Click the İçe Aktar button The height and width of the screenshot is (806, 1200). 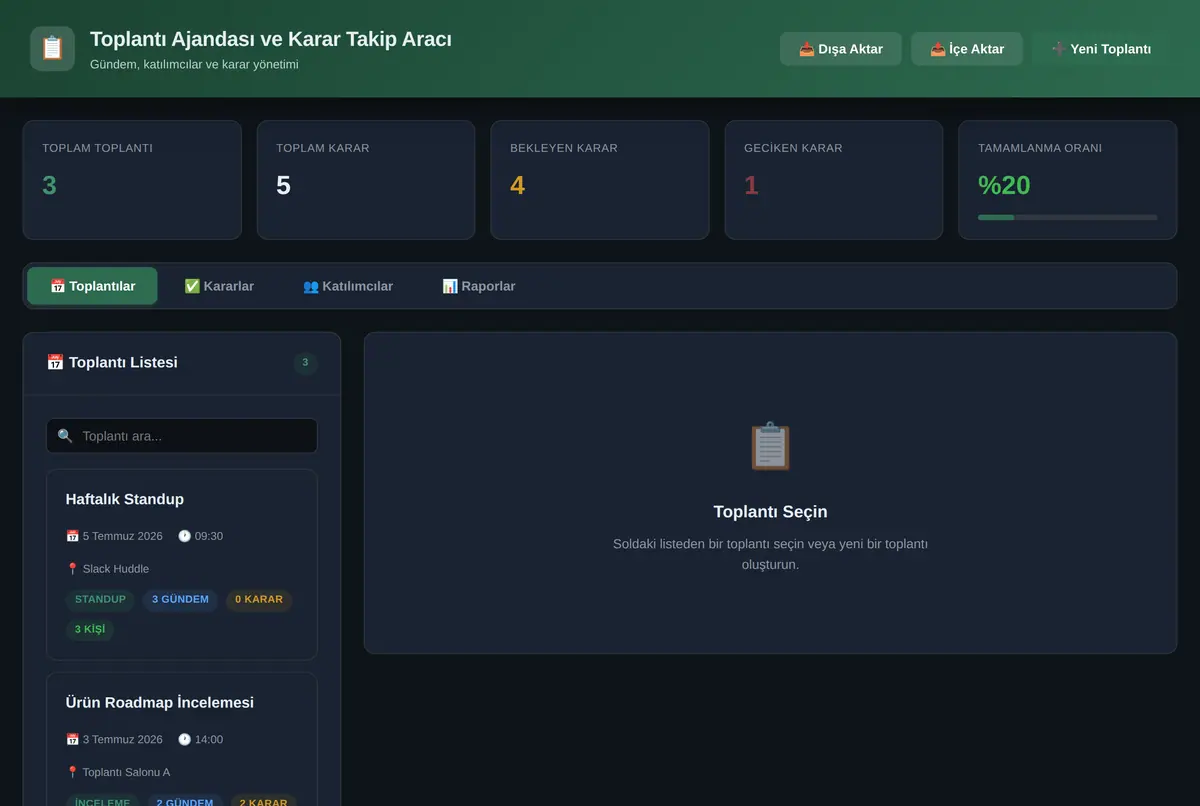(x=967, y=49)
